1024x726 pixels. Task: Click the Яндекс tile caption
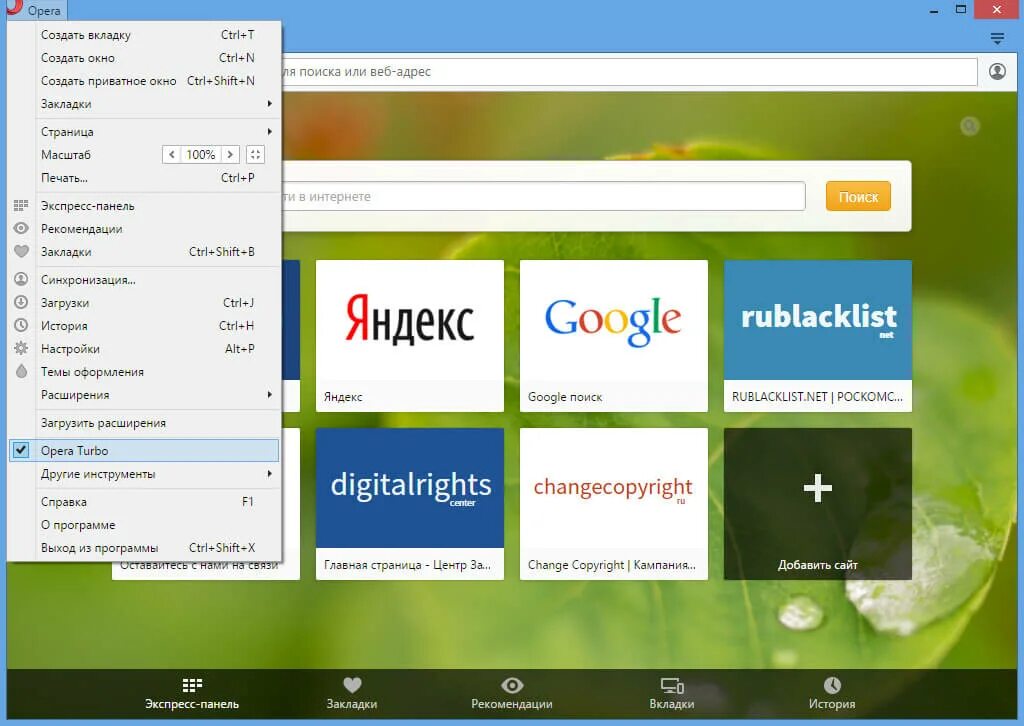(343, 397)
